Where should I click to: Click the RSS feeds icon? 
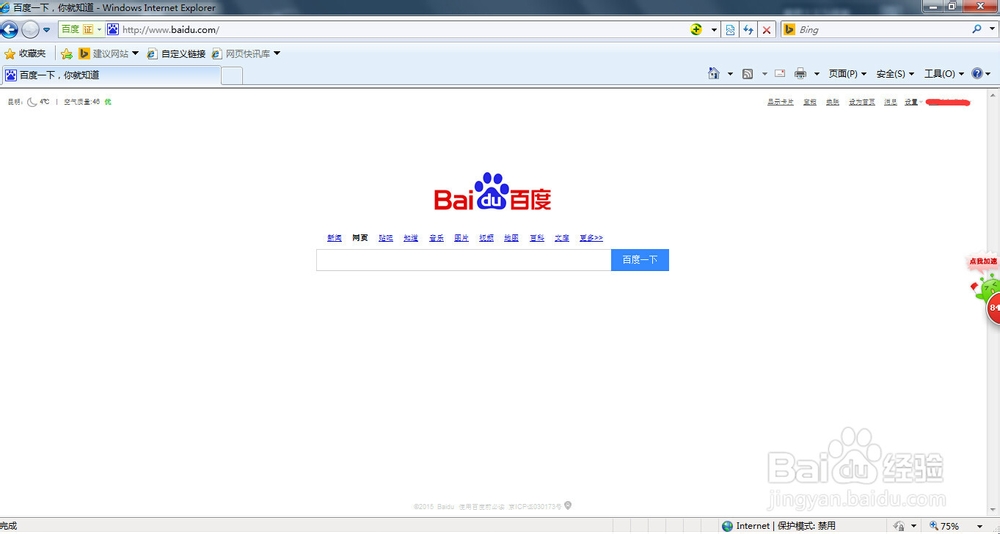click(x=748, y=74)
